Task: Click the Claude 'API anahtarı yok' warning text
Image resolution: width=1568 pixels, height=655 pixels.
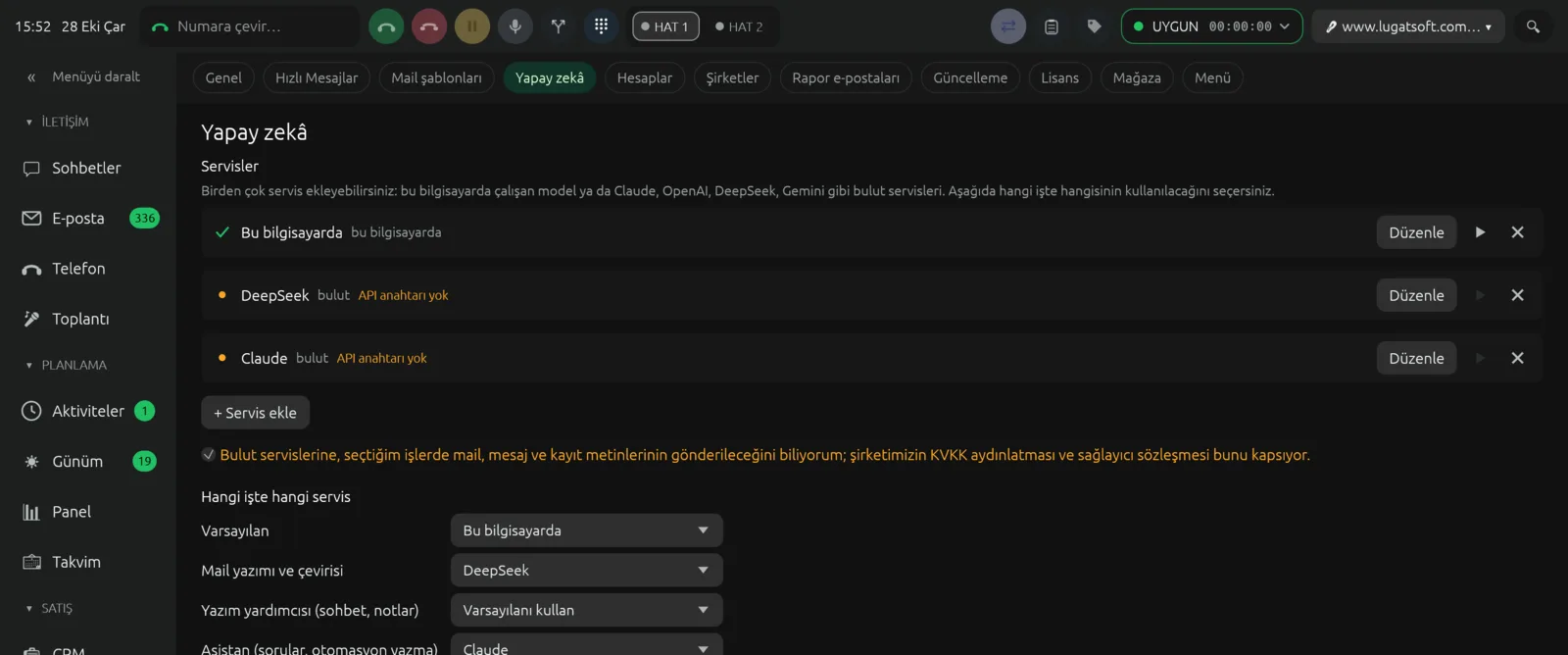Action: (381, 358)
